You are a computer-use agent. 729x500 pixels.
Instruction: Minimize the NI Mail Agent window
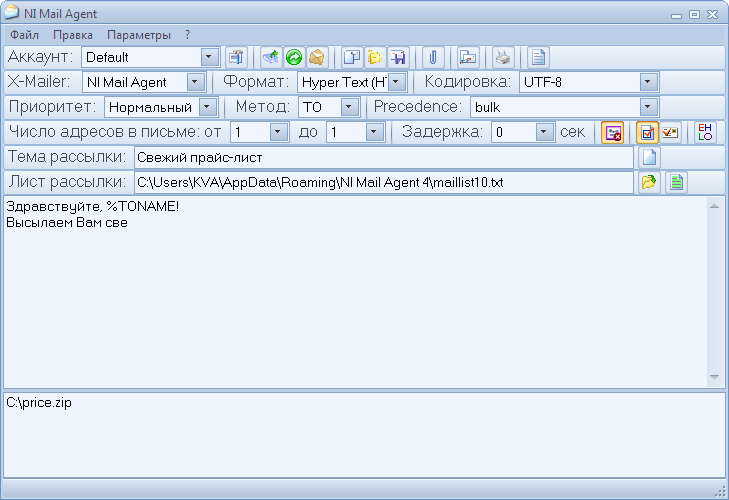coord(676,15)
